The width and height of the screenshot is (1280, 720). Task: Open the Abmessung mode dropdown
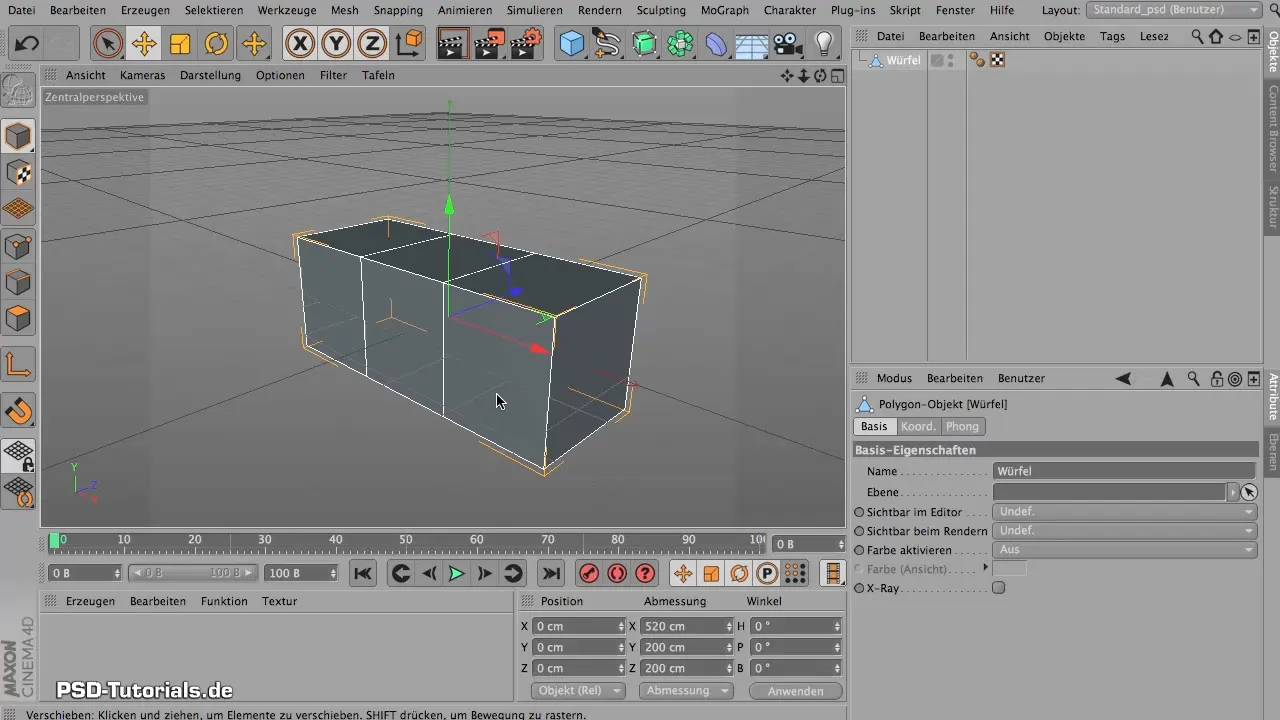point(686,691)
